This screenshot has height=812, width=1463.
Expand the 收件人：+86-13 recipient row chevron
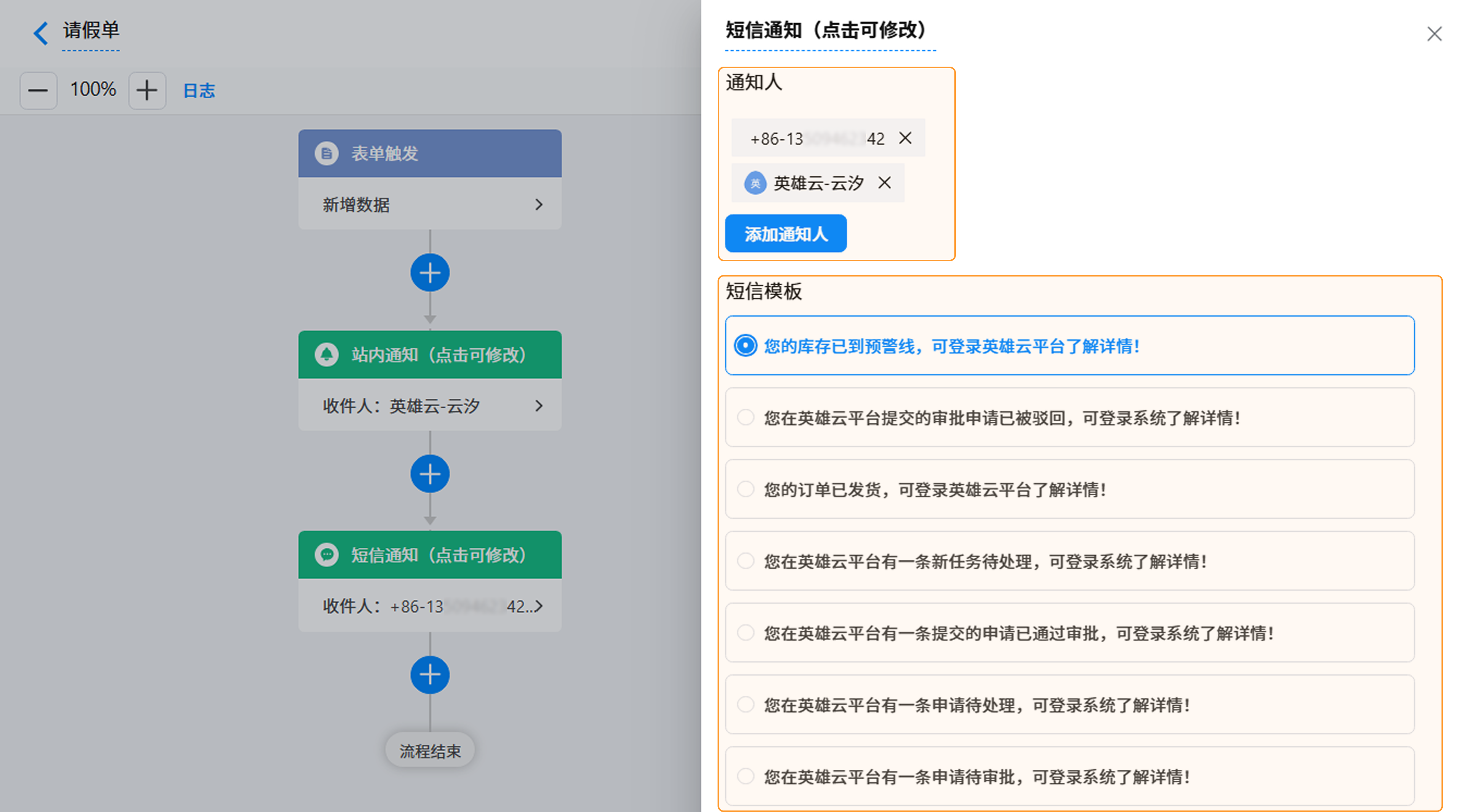pyautogui.click(x=538, y=606)
